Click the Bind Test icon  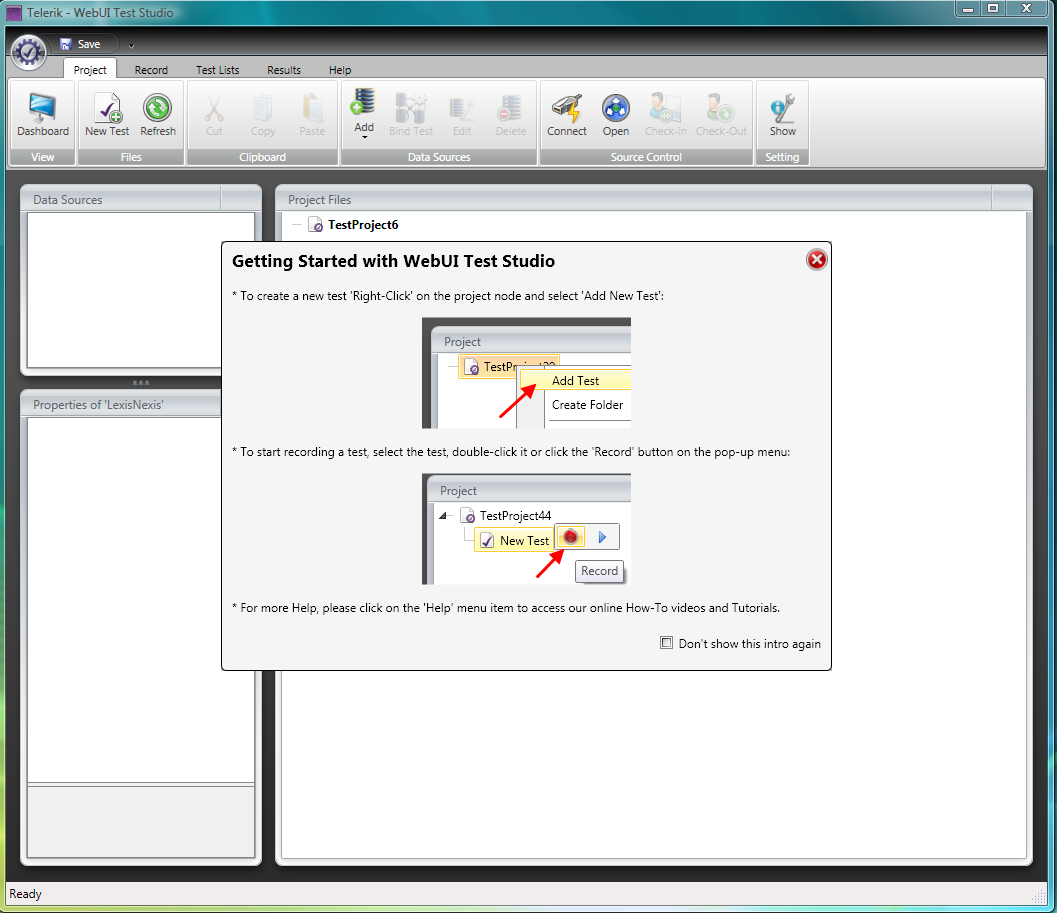(x=411, y=115)
